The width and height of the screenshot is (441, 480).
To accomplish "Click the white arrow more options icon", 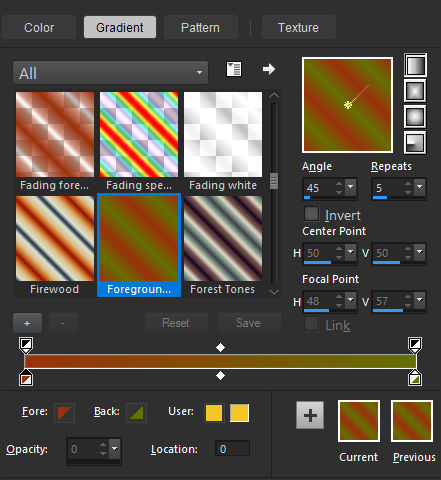I will pyautogui.click(x=268, y=69).
